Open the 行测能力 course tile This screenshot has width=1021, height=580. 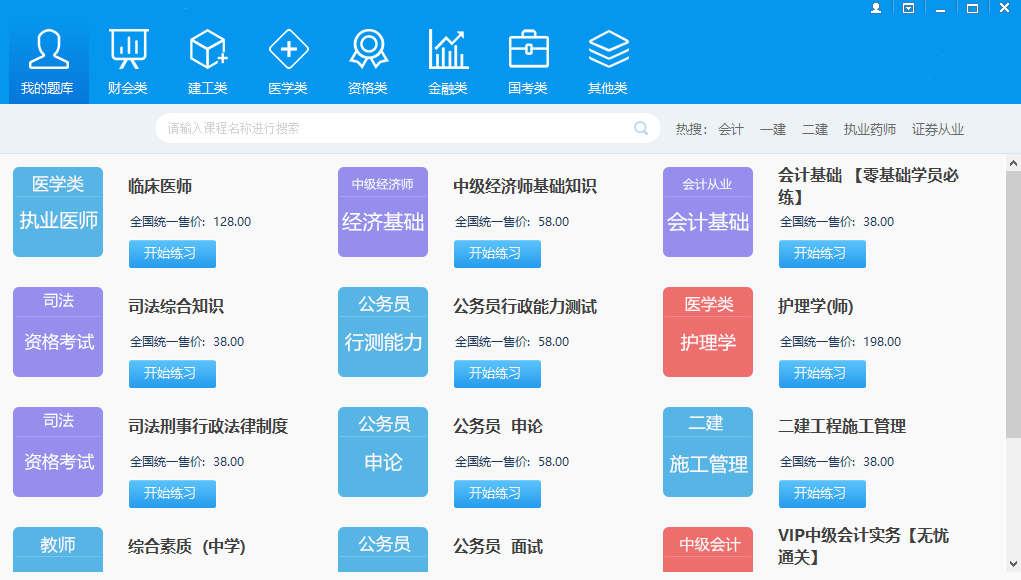(x=383, y=332)
